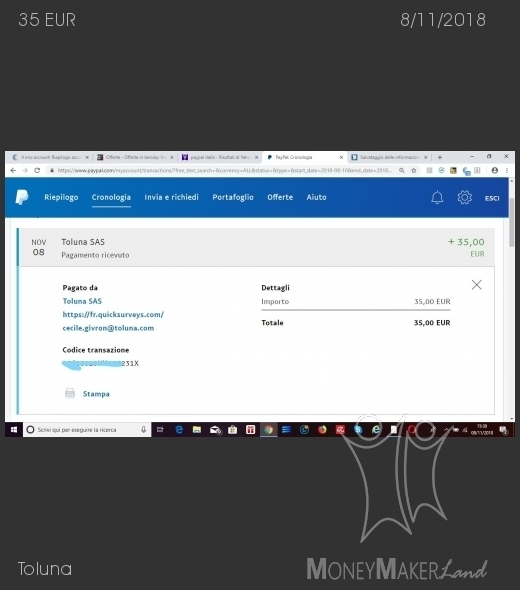Open Invia e richiedi
The height and width of the screenshot is (590, 520).
click(171, 197)
